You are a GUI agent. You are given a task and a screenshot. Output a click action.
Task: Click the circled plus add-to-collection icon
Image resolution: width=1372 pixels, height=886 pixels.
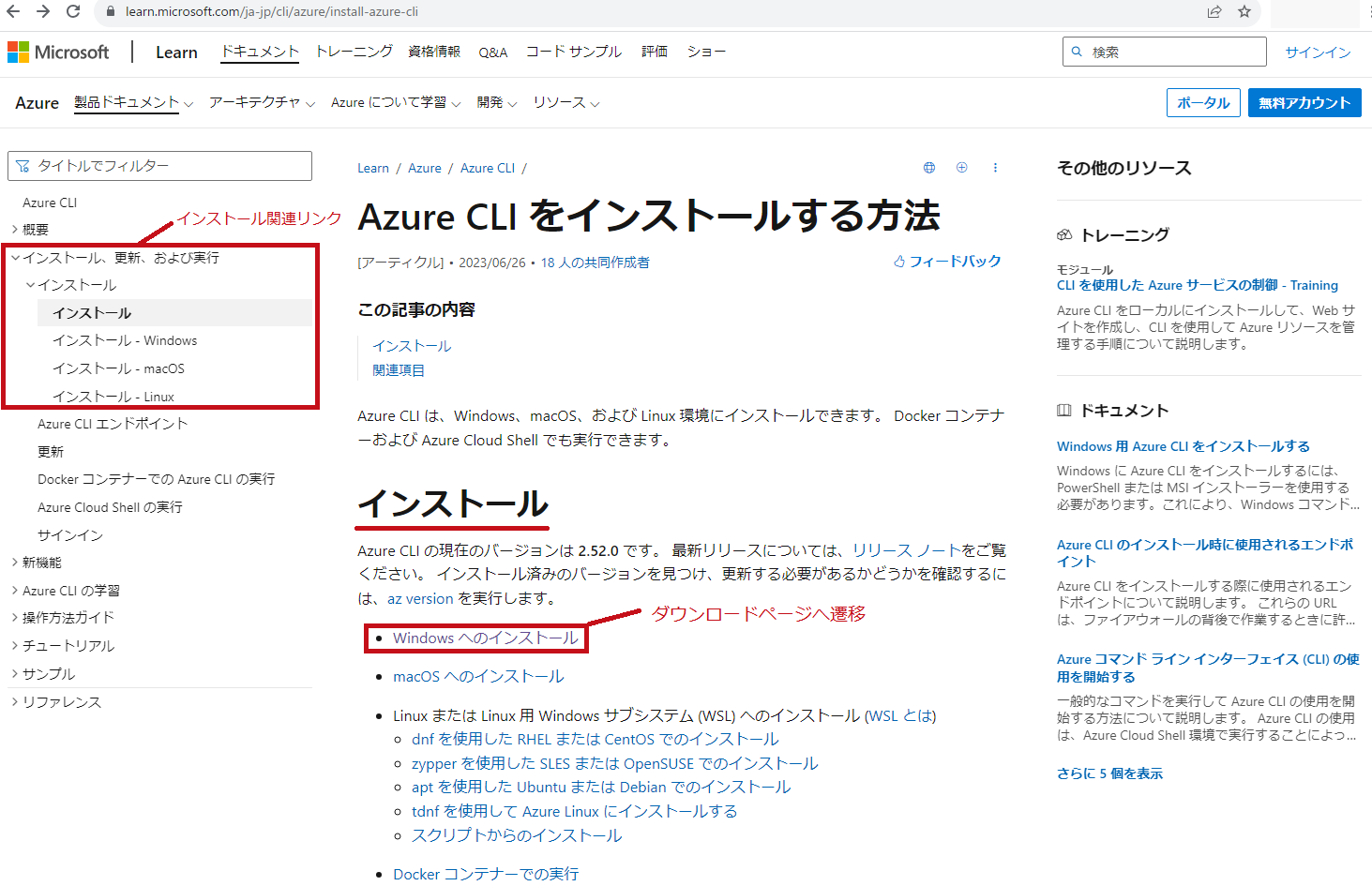961,168
